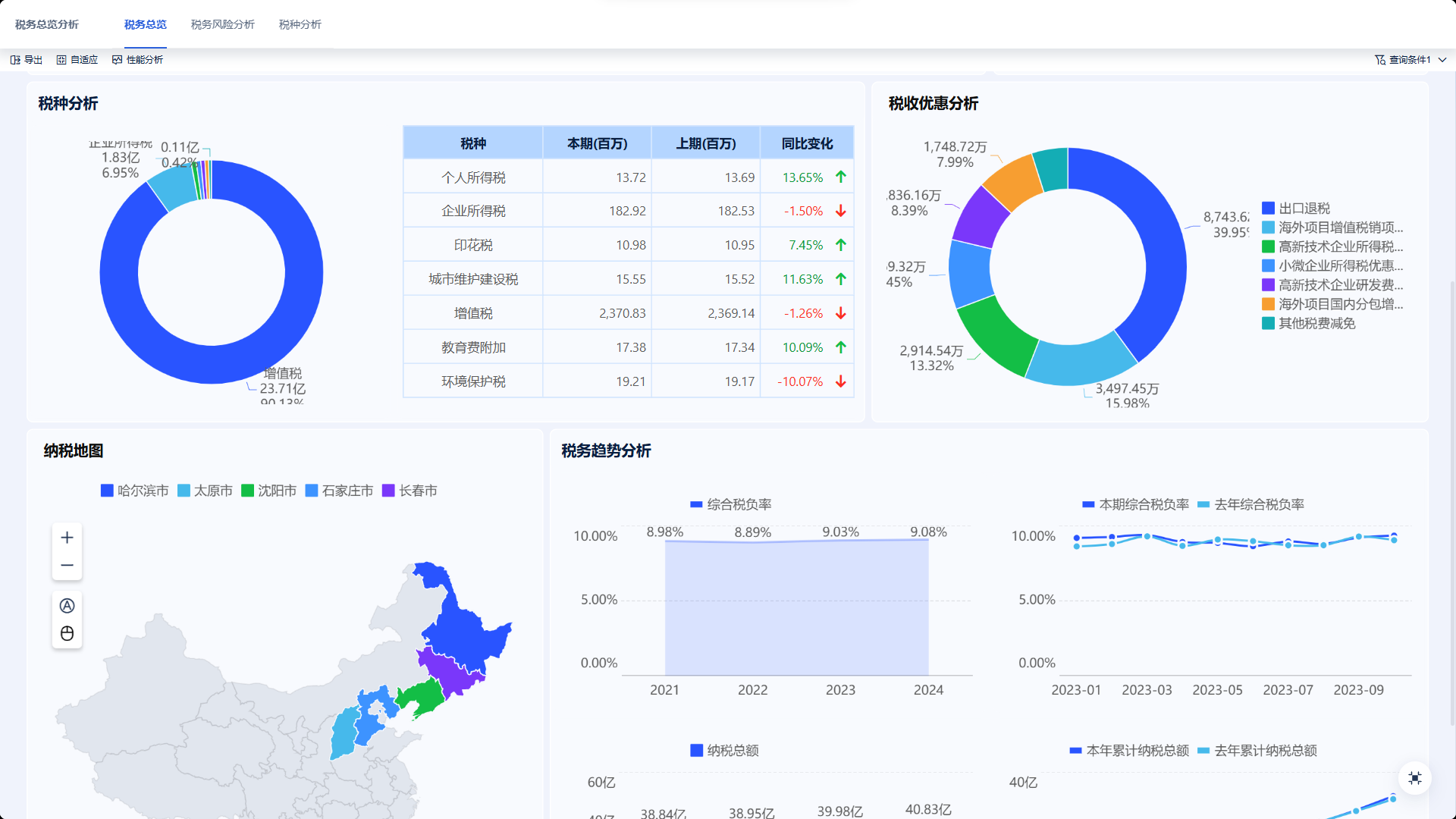Viewport: 1456px width, 819px height.
Task: Zoom in on the tax map
Action: click(x=67, y=538)
